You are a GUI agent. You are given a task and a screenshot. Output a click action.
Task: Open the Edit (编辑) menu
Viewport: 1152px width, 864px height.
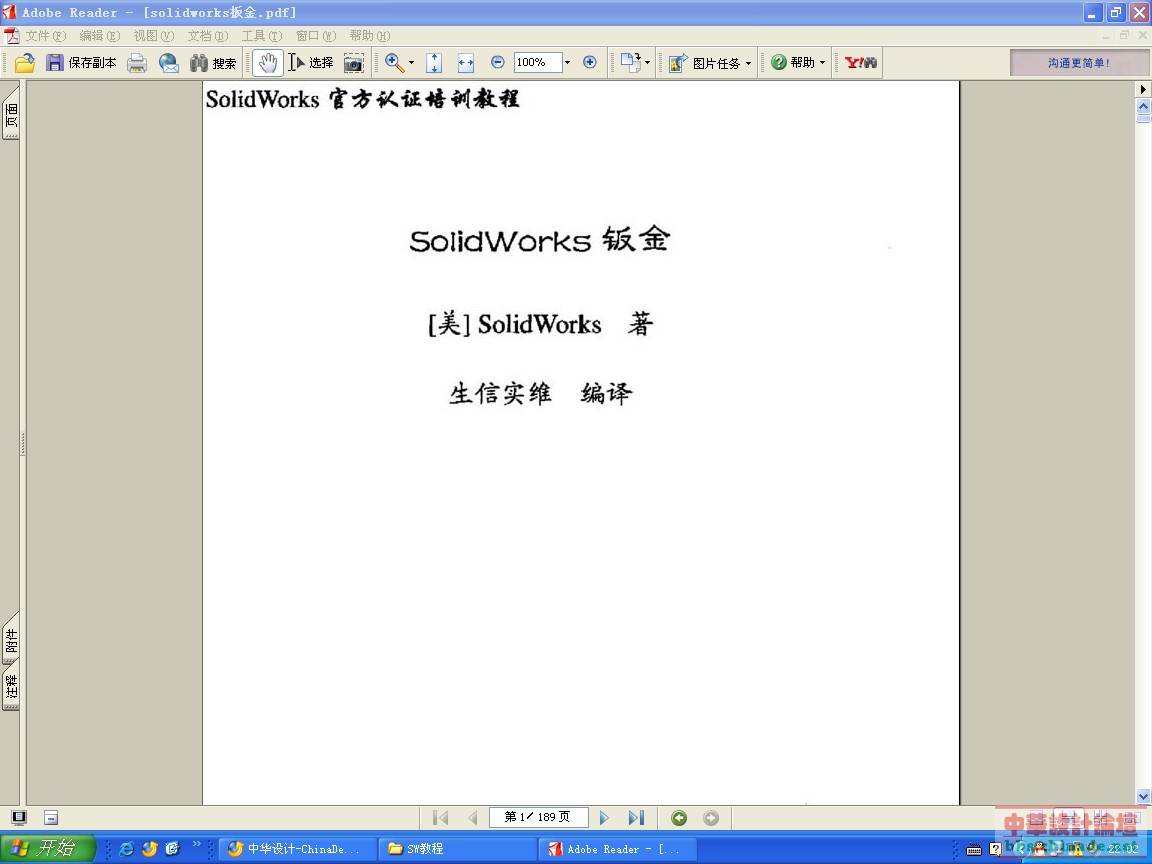pos(99,36)
